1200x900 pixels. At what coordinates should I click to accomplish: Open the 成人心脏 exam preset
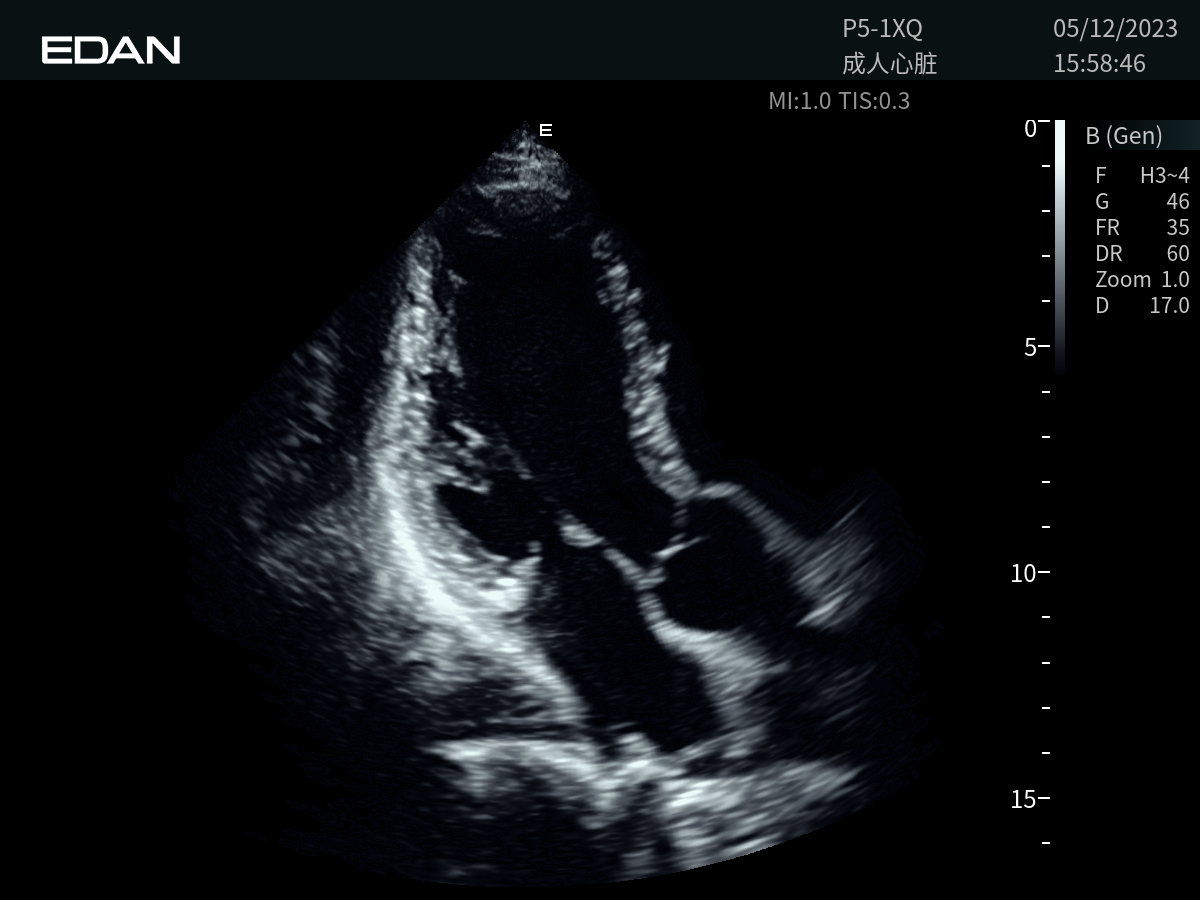[x=889, y=64]
